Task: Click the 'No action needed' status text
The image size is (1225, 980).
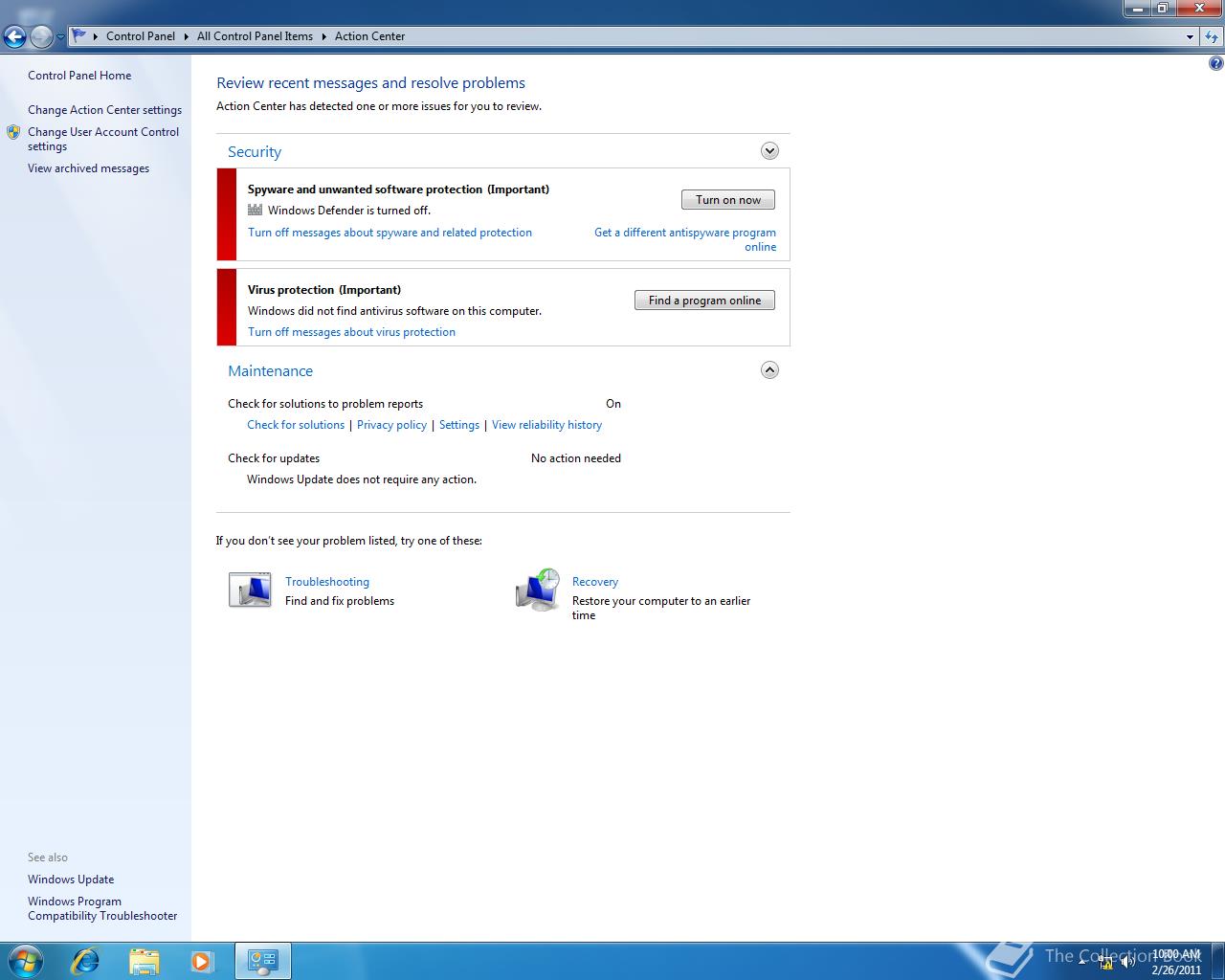Action: [x=576, y=458]
